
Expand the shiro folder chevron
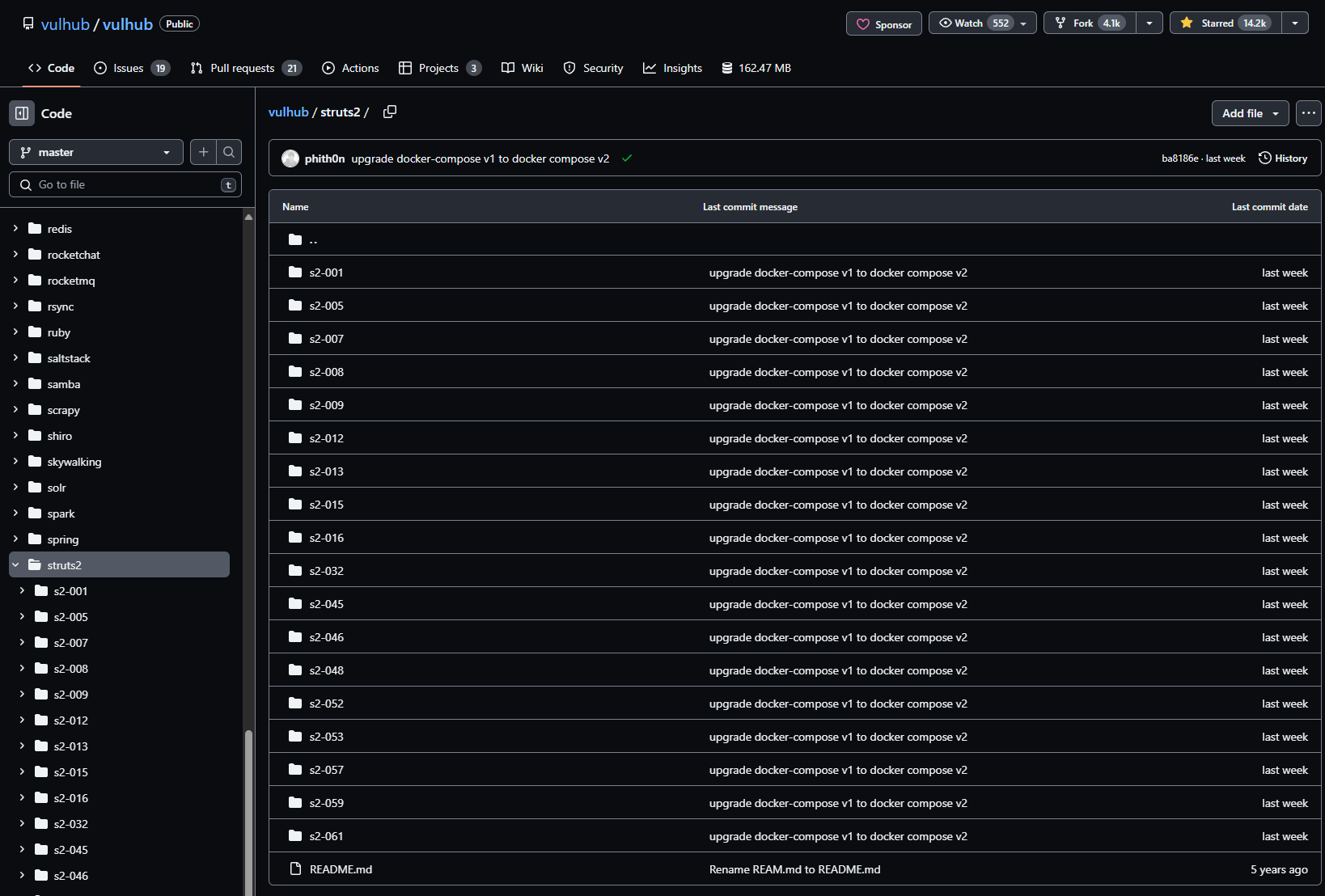[x=15, y=435]
